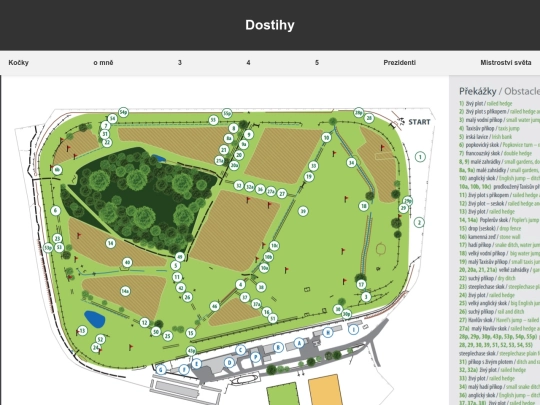Viewport: 540px width, 405px height.
Task: Select the blue circle marker D
Action: coord(229,362)
